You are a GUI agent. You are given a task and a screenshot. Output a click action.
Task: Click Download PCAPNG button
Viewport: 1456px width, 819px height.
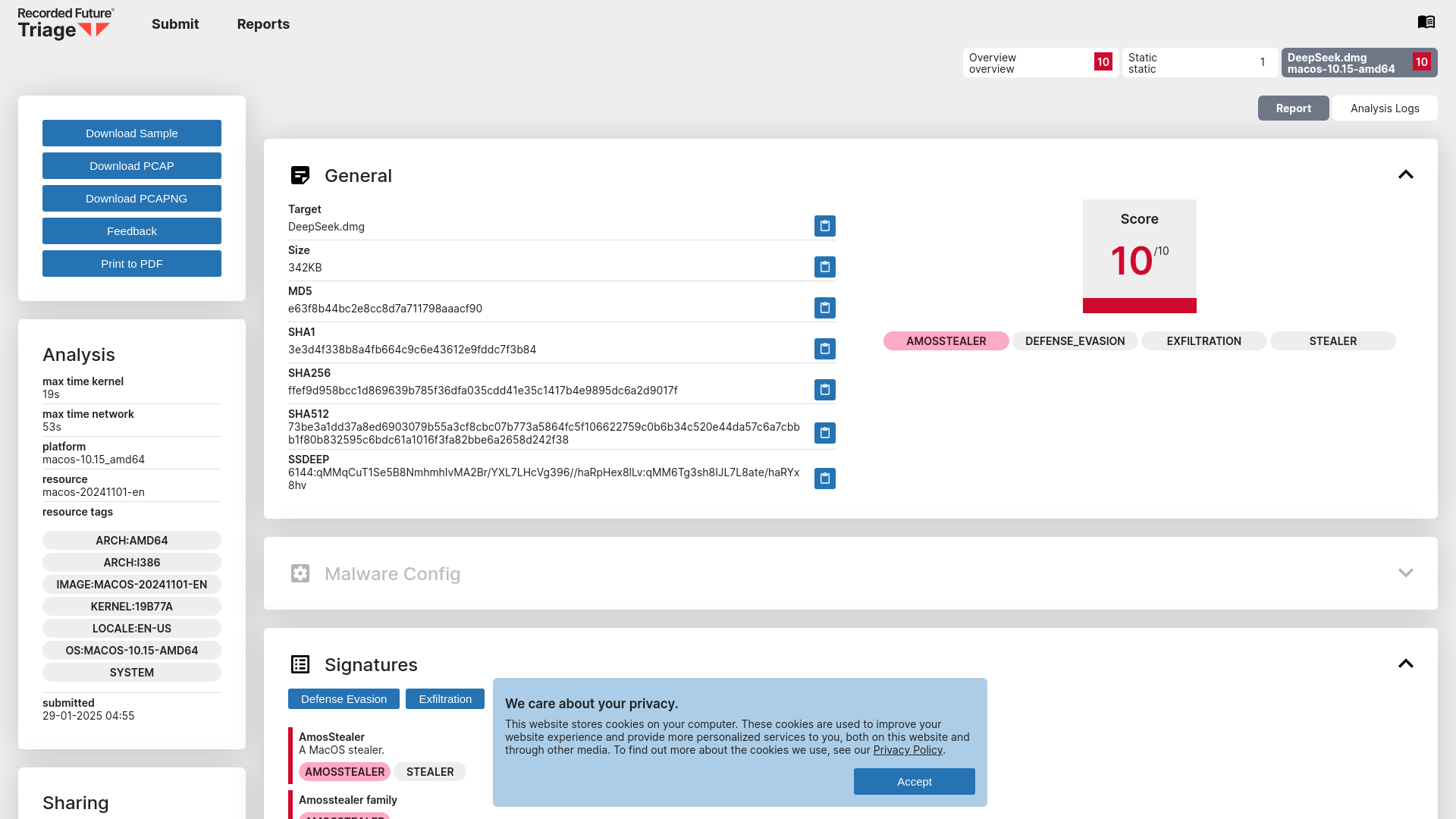point(132,199)
